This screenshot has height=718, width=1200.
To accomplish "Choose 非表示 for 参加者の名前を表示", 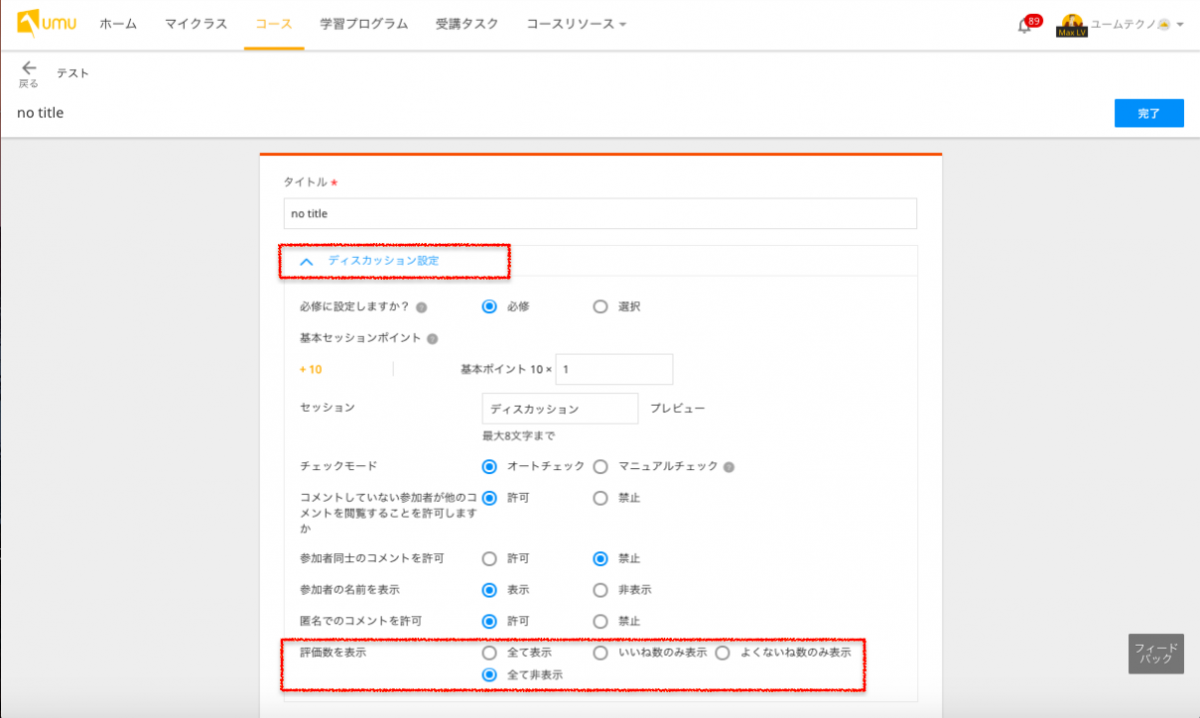I will (x=599, y=590).
